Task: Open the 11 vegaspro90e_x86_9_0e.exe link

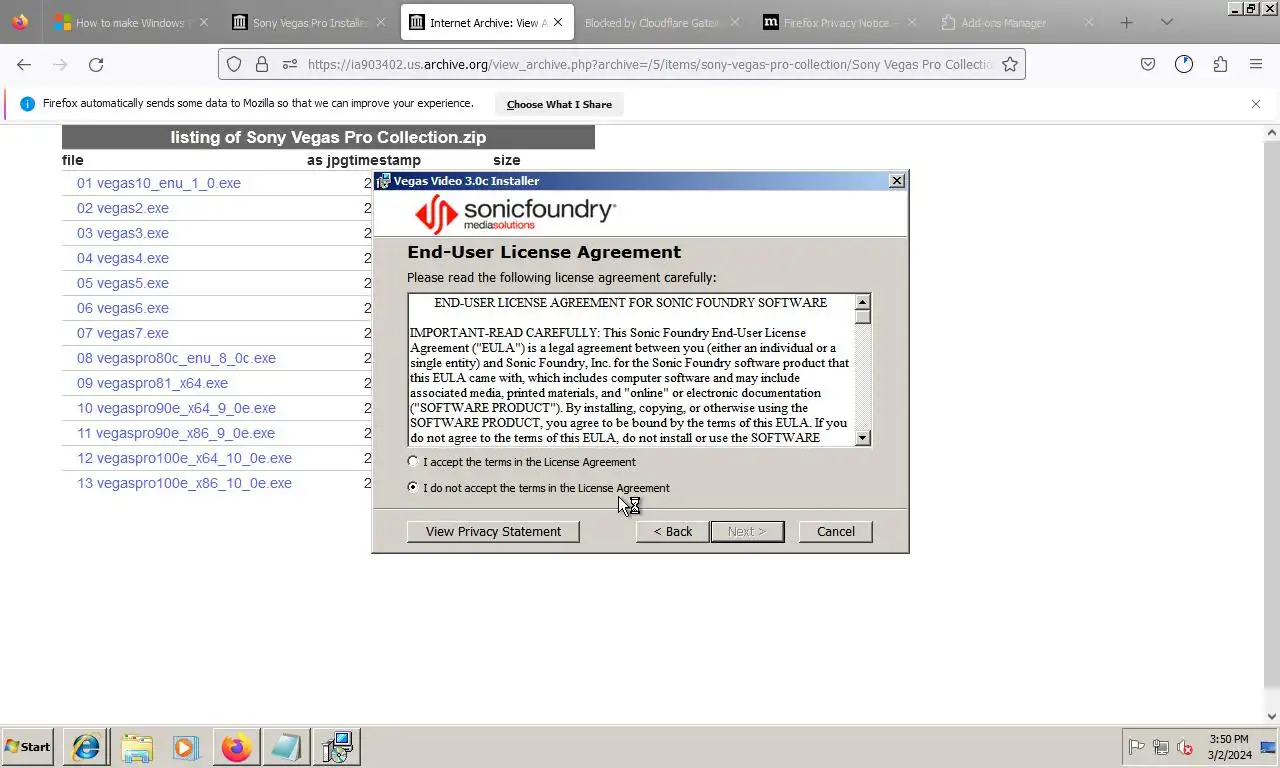Action: [x=176, y=433]
